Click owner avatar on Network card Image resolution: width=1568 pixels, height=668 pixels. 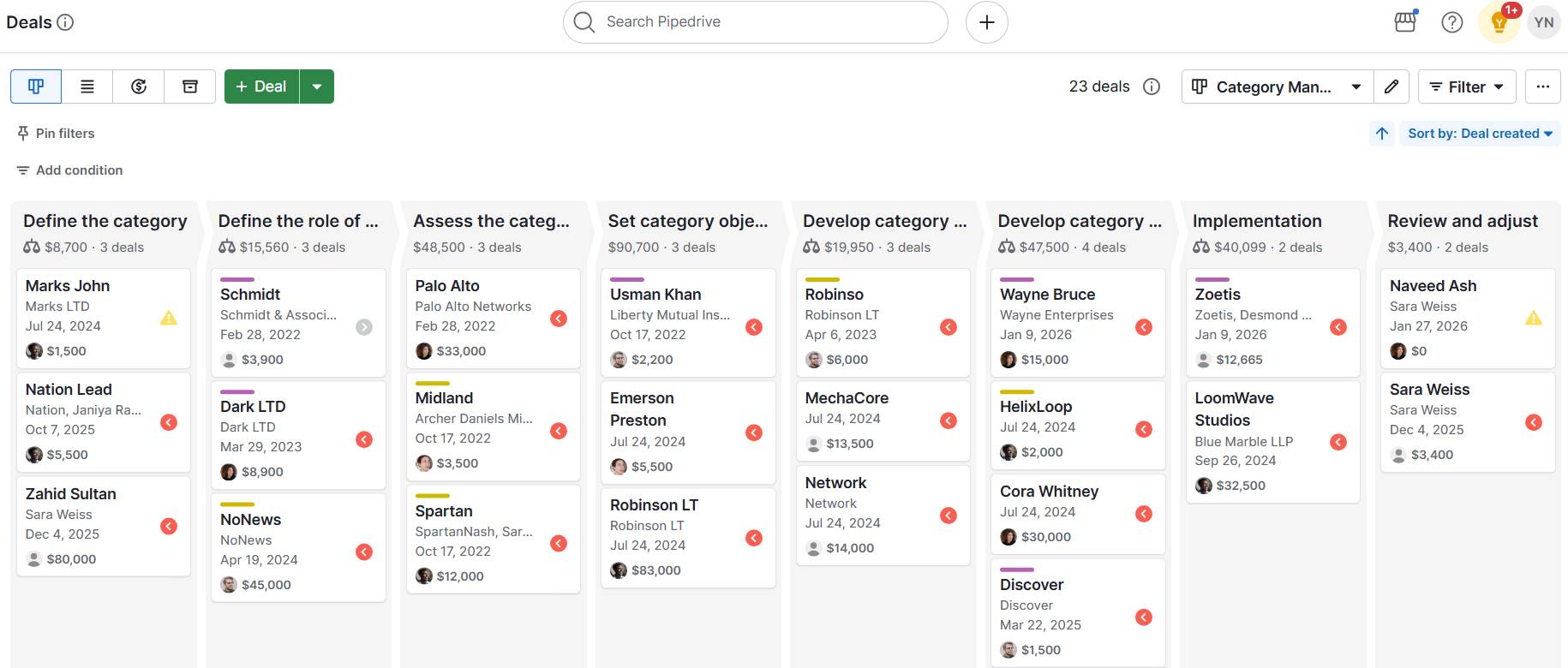(x=814, y=548)
